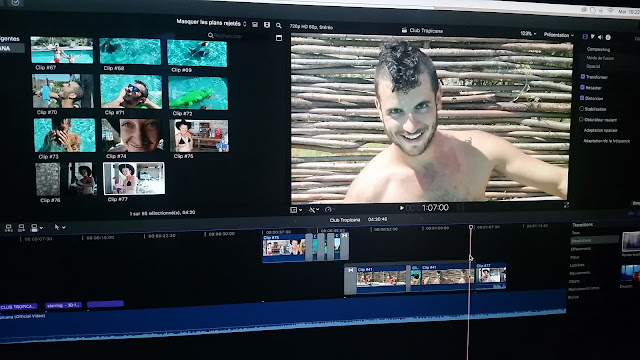The image size is (640, 360).
Task: Select Clip #73 thumbnail
Action: click(64, 135)
